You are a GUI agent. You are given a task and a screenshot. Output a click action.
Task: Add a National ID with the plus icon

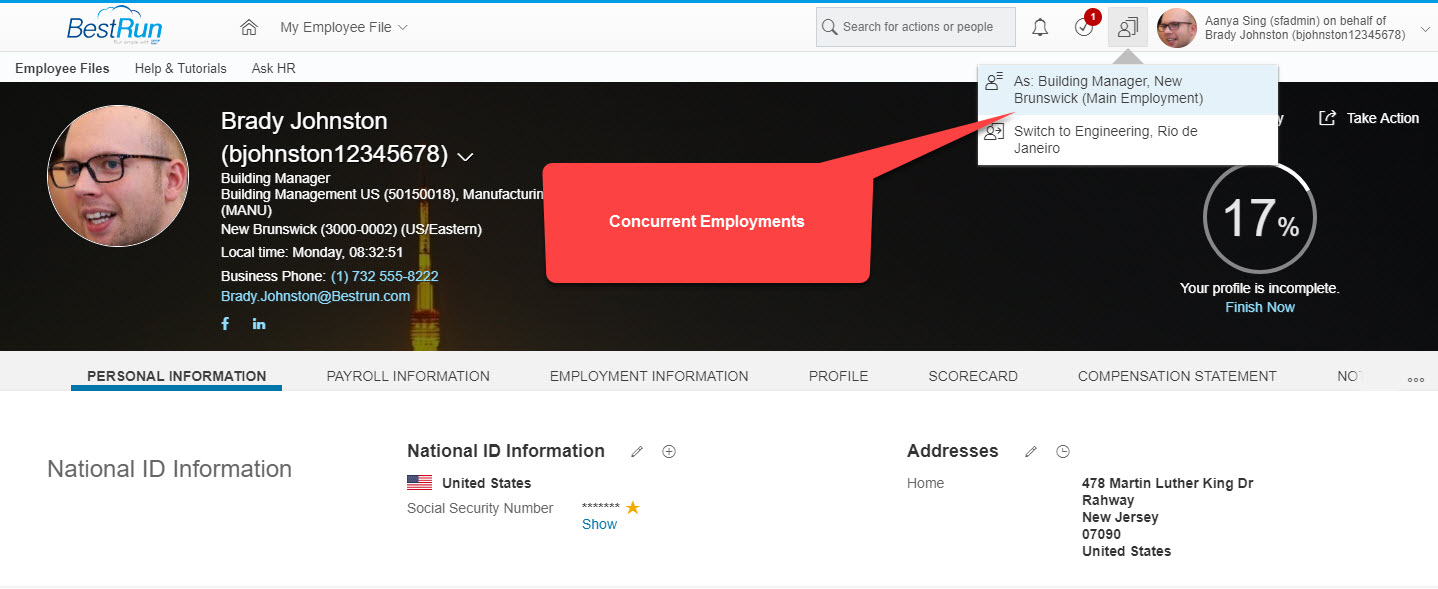(669, 451)
